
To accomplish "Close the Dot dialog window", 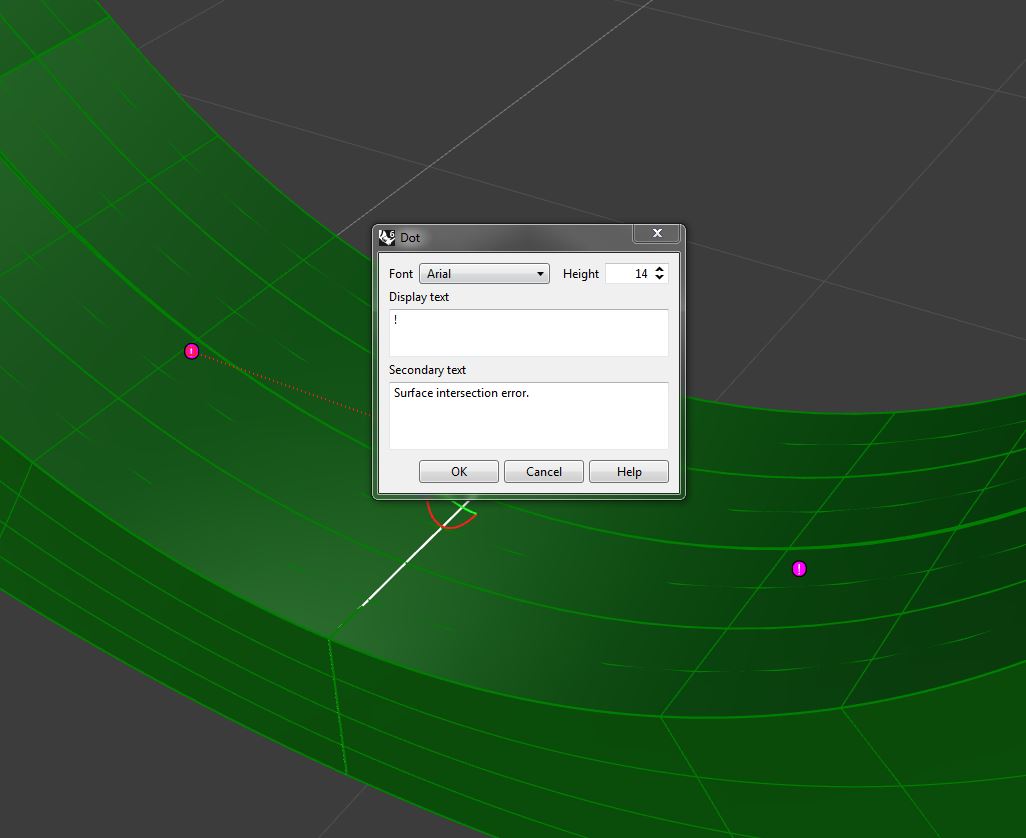I will point(657,234).
